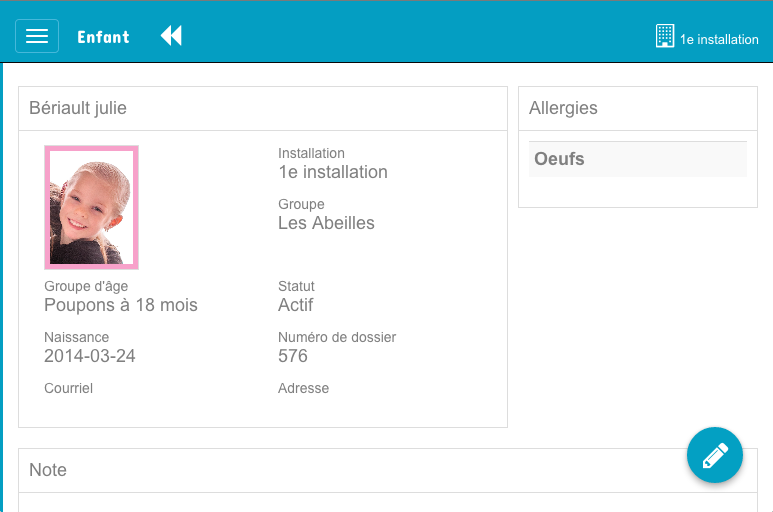773x512 pixels.
Task: Select the Oeufs allergy entry
Action: [x=637, y=159]
